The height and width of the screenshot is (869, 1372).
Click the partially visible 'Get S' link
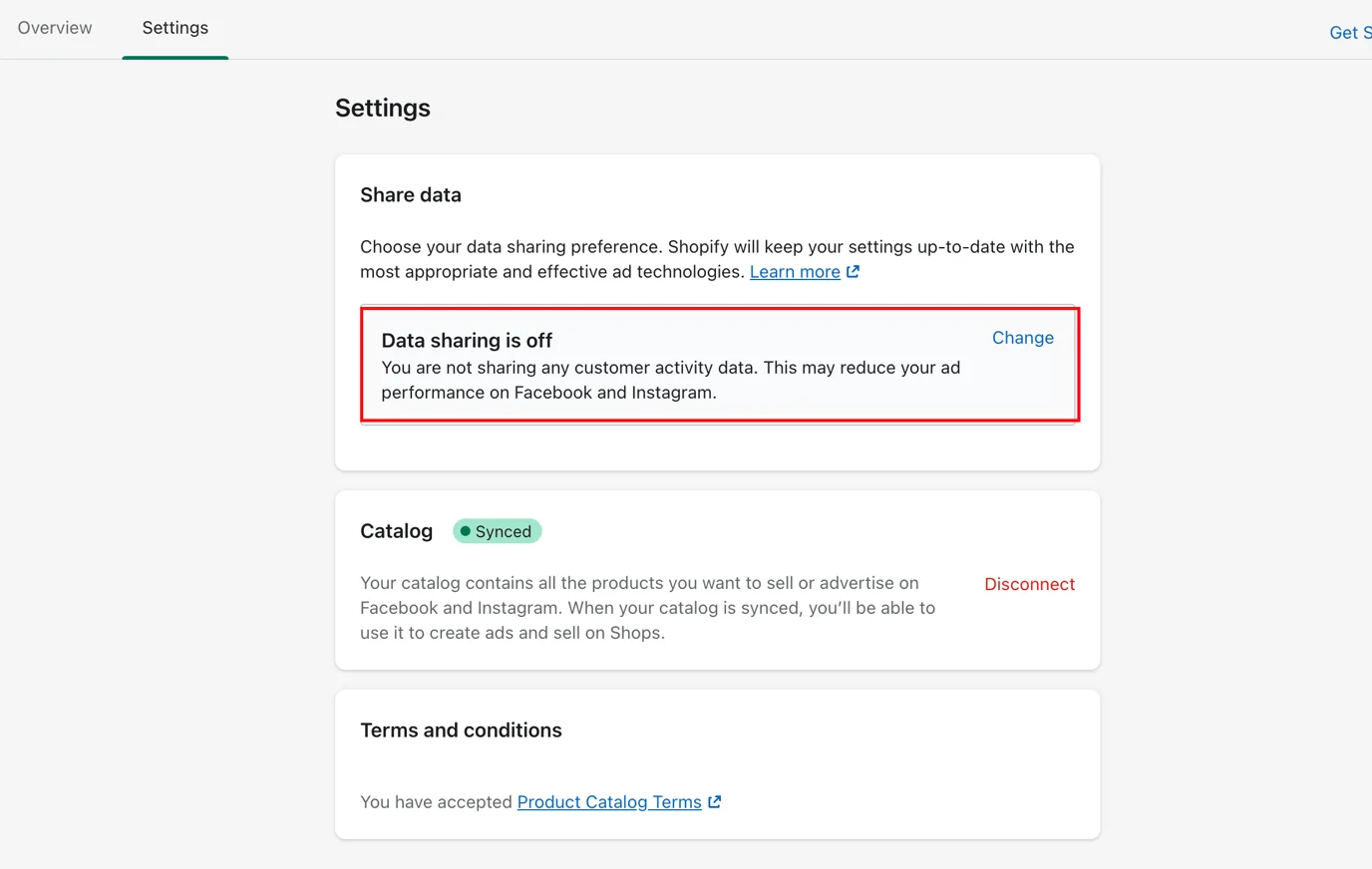coord(1349,33)
